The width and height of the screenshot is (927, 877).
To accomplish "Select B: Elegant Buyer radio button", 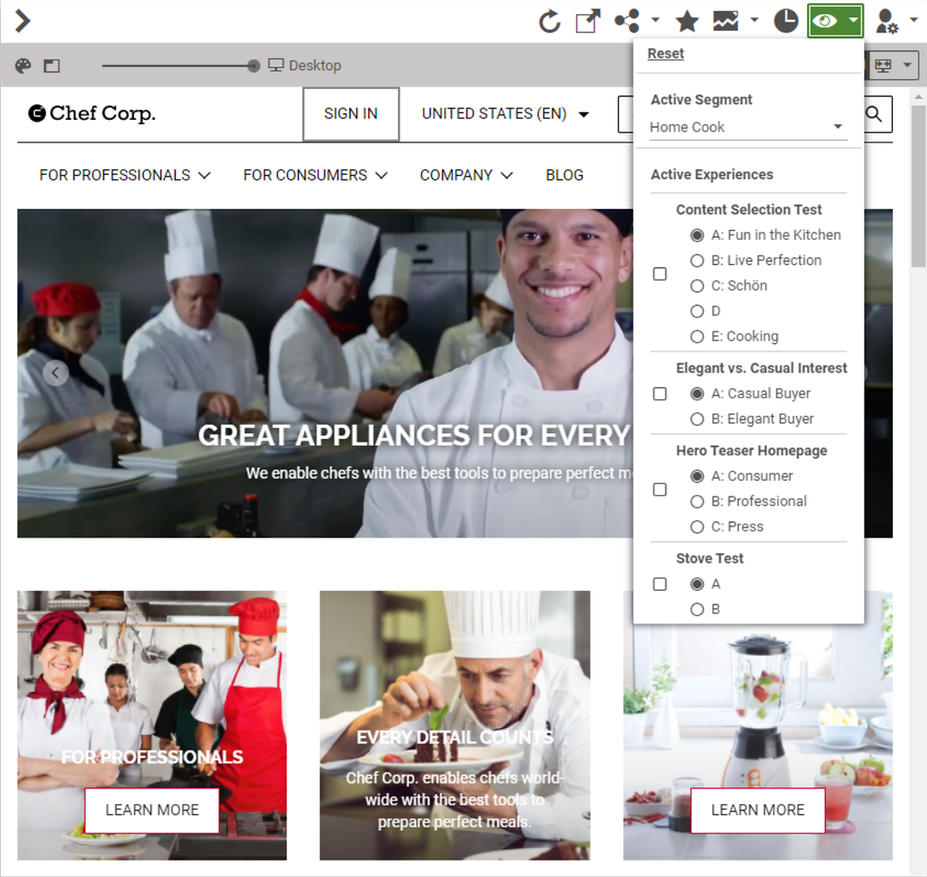I will (x=697, y=419).
